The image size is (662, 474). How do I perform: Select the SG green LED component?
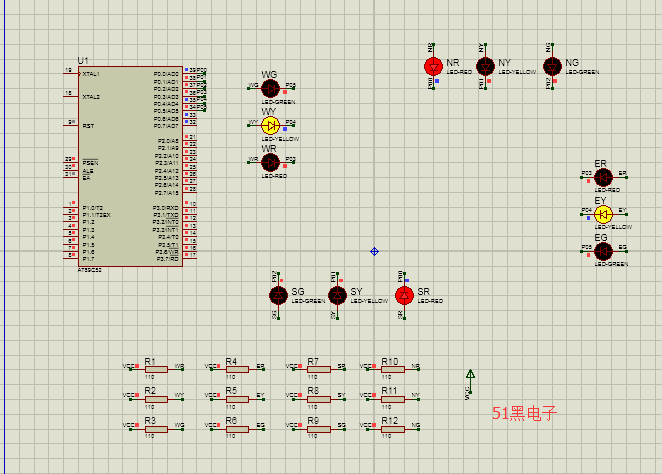point(279,295)
